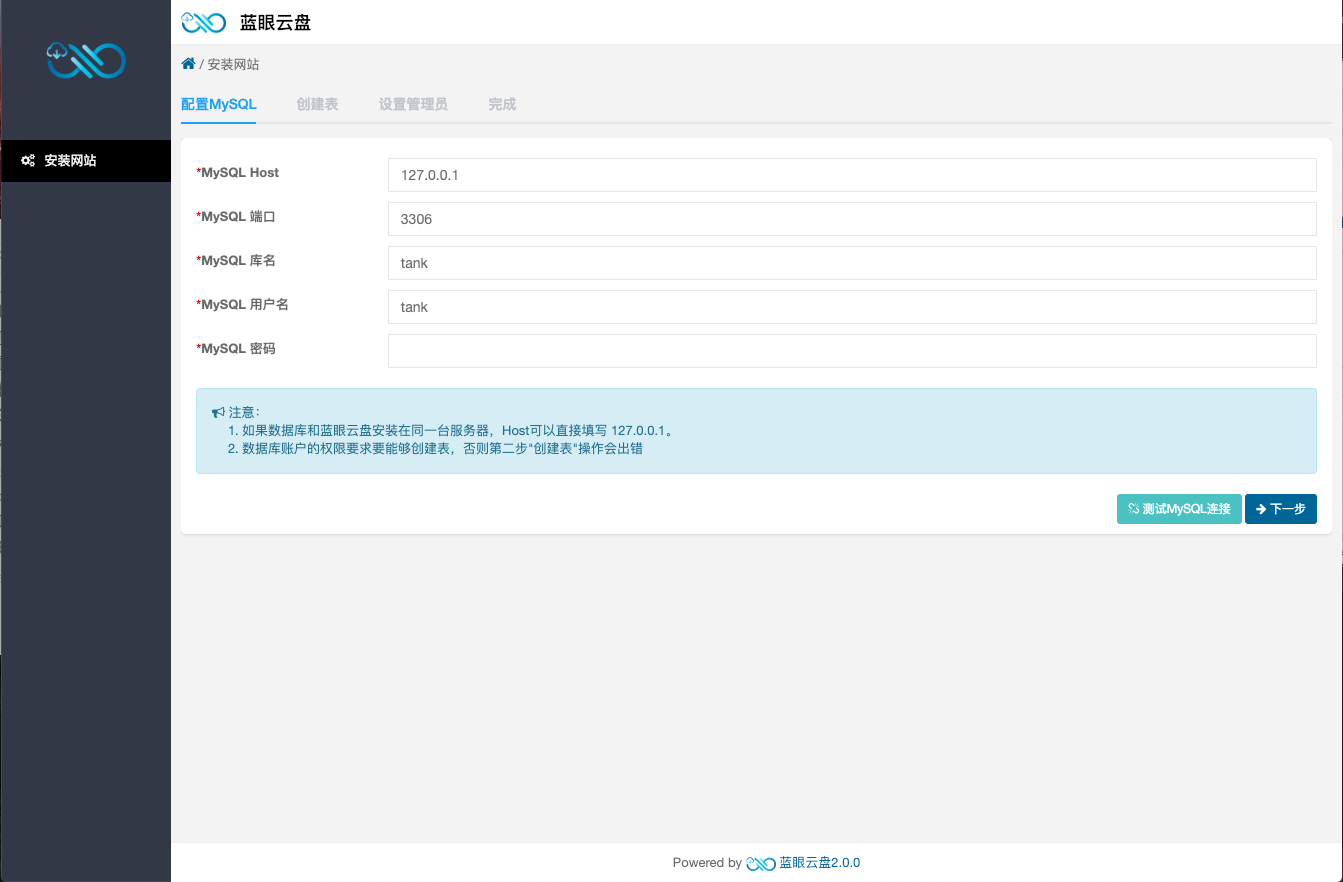Switch to the 配置MySQL tab
Viewport: 1343px width, 882px height.
point(218,104)
